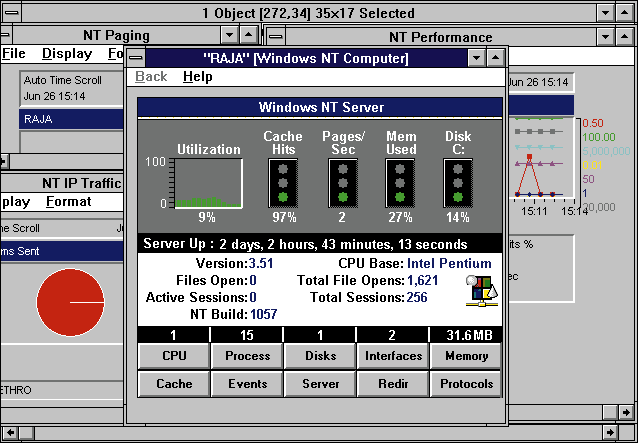Open the Disks details button
The image size is (638, 443).
coord(321,356)
